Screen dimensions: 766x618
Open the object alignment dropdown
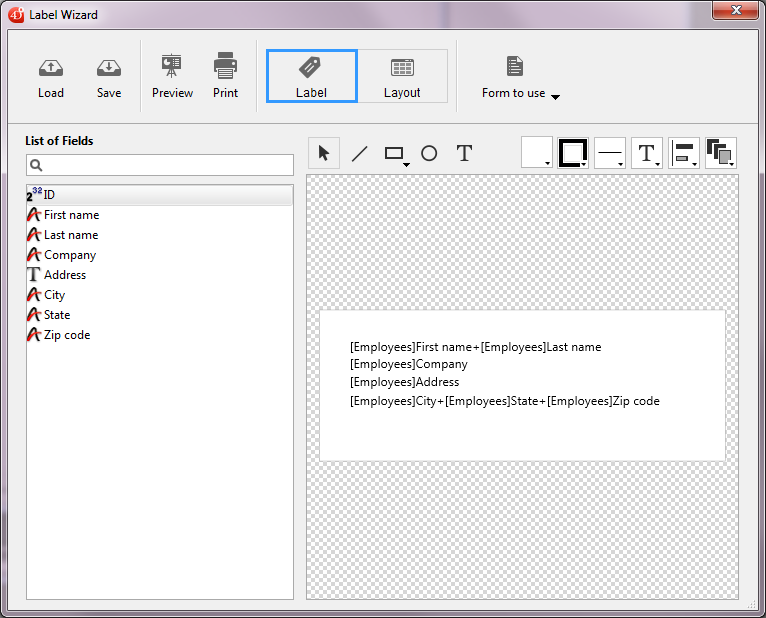(684, 153)
